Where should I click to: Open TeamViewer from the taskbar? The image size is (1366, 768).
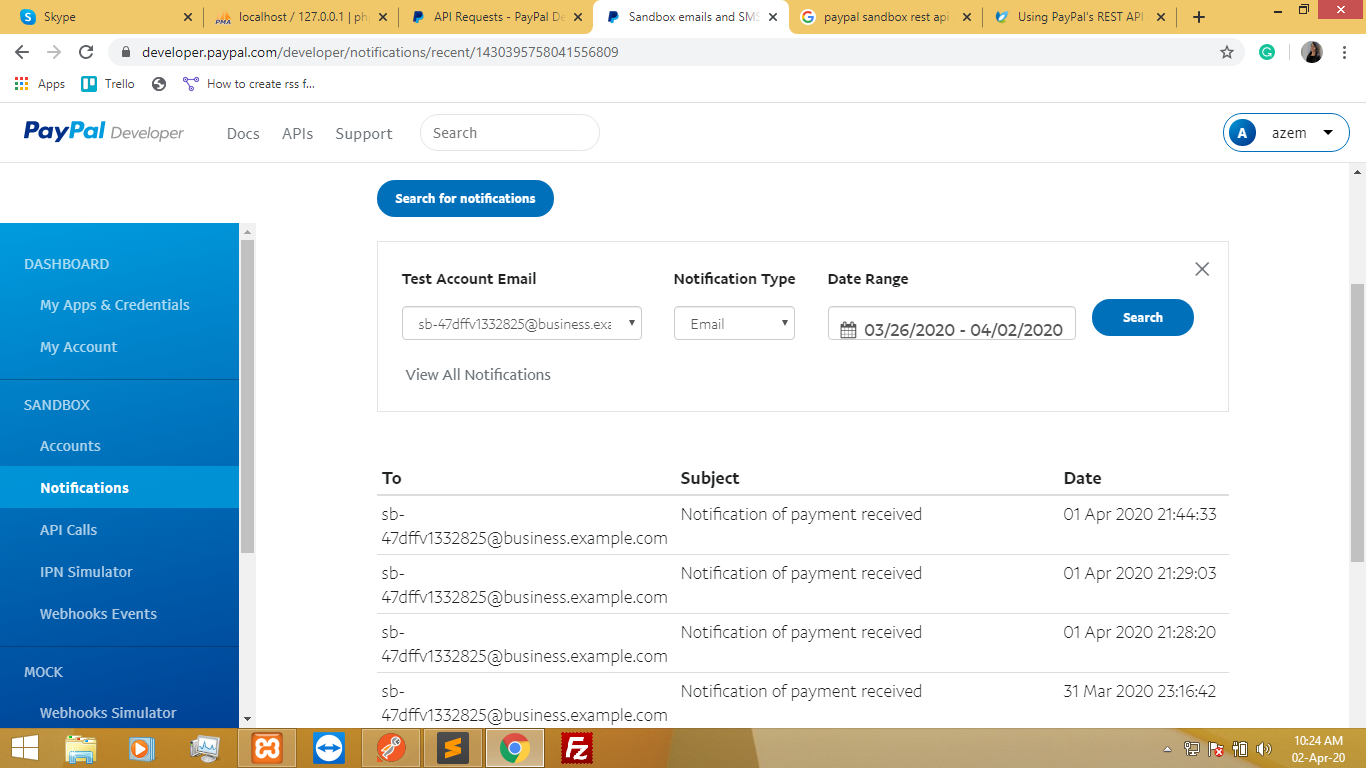pyautogui.click(x=328, y=748)
